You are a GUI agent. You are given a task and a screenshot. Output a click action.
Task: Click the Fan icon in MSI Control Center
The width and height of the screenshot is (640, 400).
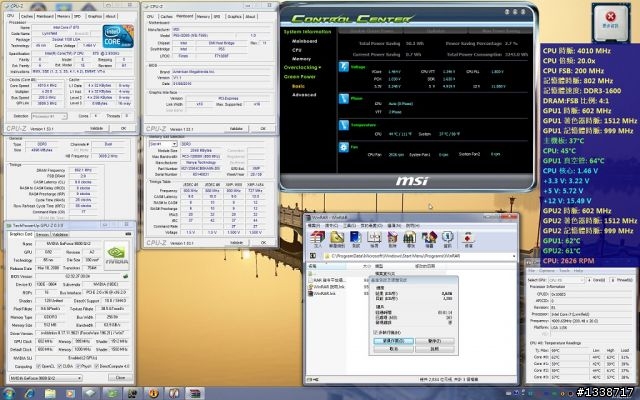coord(344,147)
